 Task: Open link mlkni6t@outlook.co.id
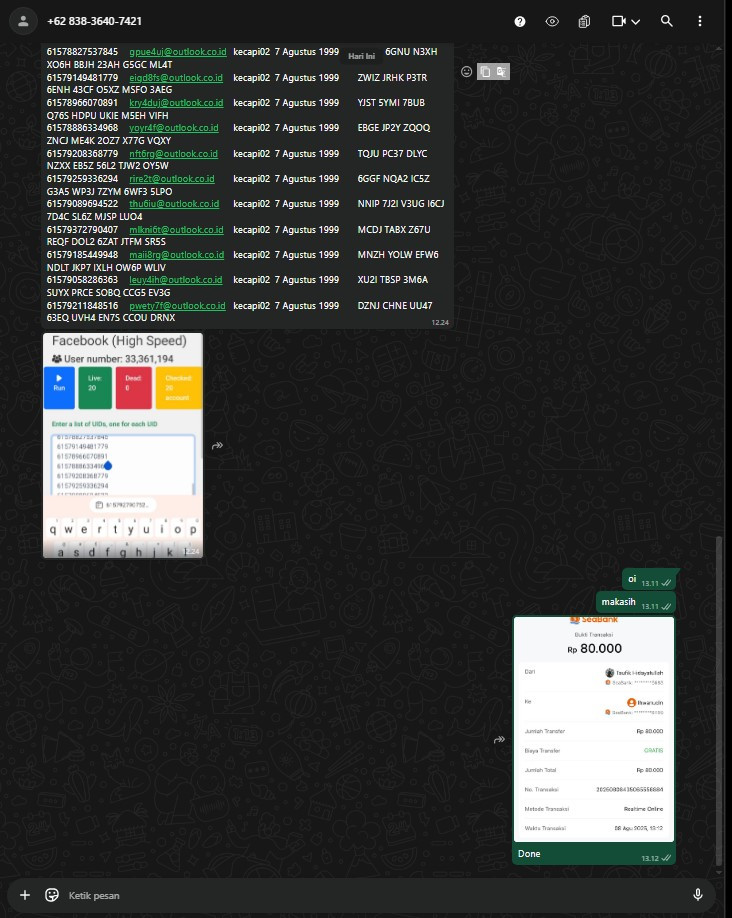tap(176, 230)
